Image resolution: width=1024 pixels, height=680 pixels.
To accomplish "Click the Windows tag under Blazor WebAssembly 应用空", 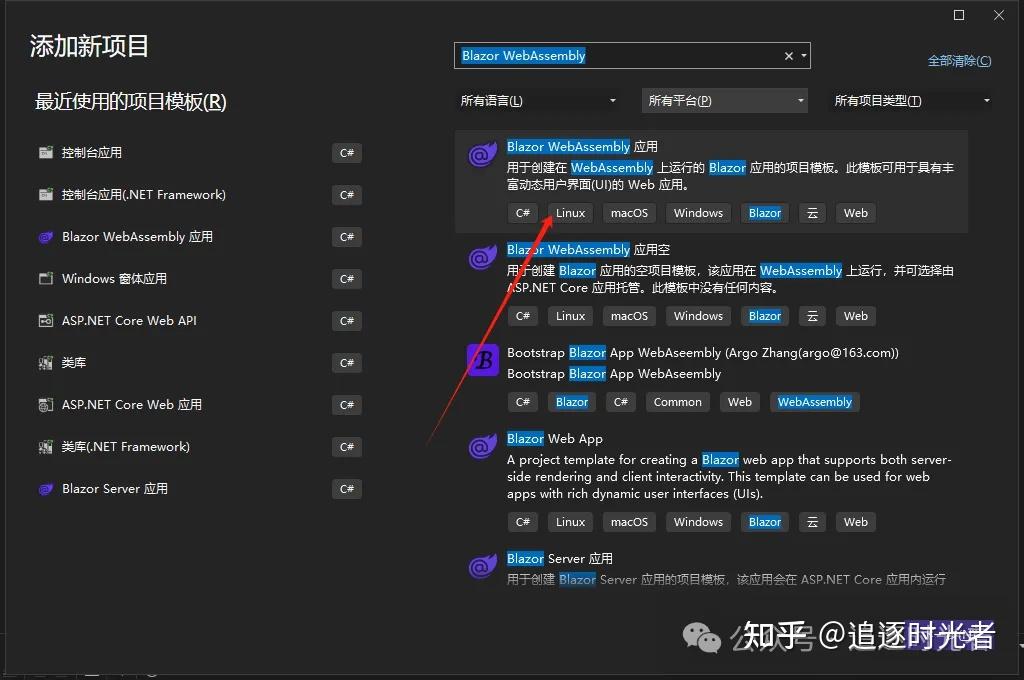I will (x=698, y=316).
